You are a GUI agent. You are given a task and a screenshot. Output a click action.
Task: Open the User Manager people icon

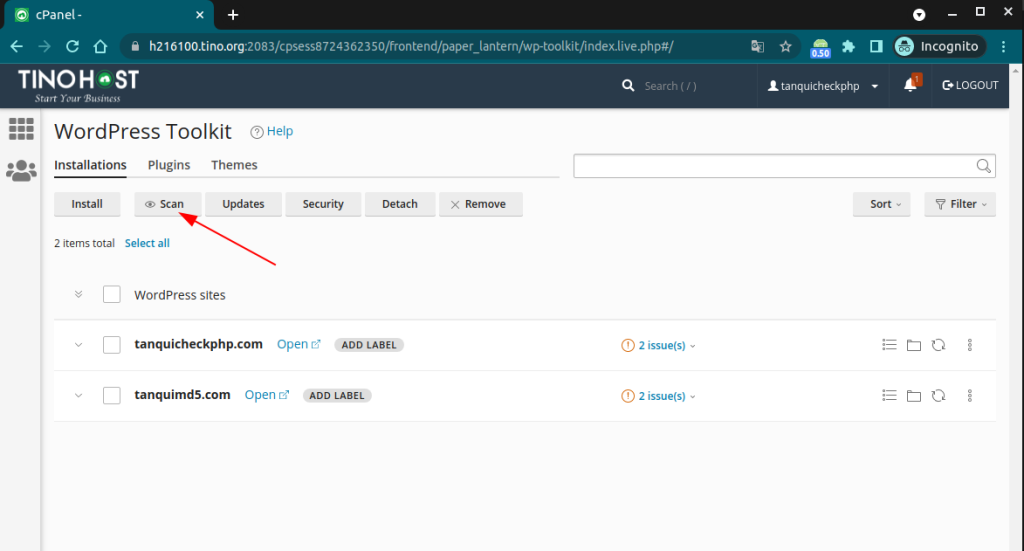[21, 171]
